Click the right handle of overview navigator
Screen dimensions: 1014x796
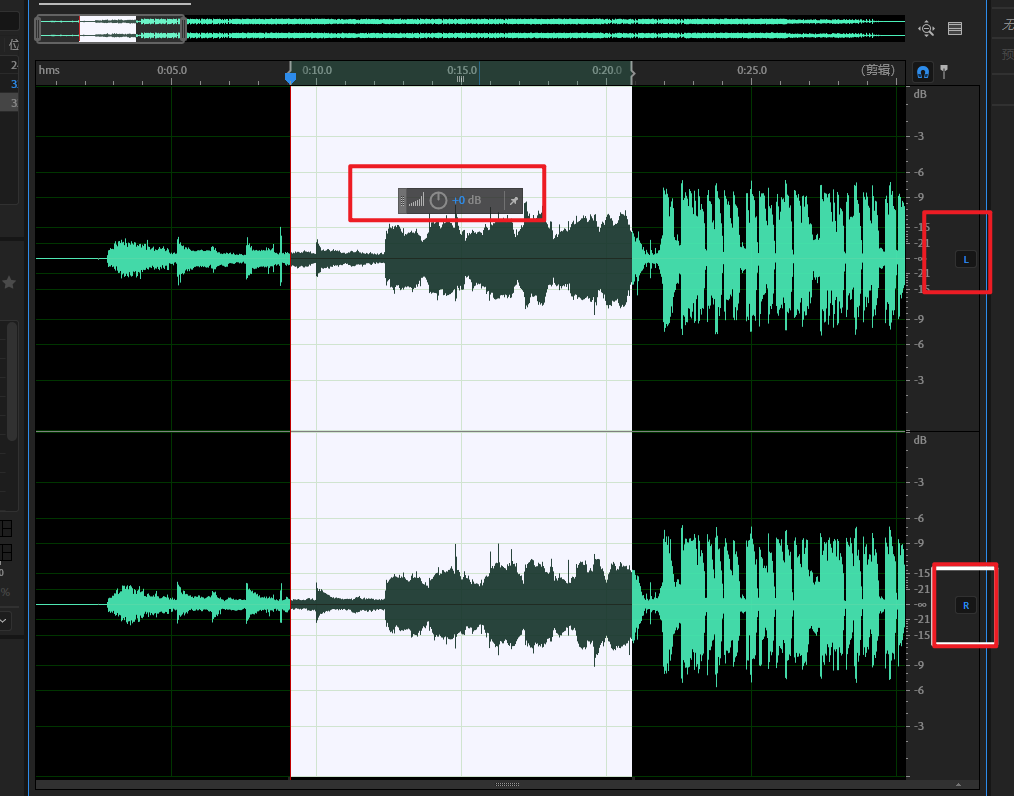point(184,29)
